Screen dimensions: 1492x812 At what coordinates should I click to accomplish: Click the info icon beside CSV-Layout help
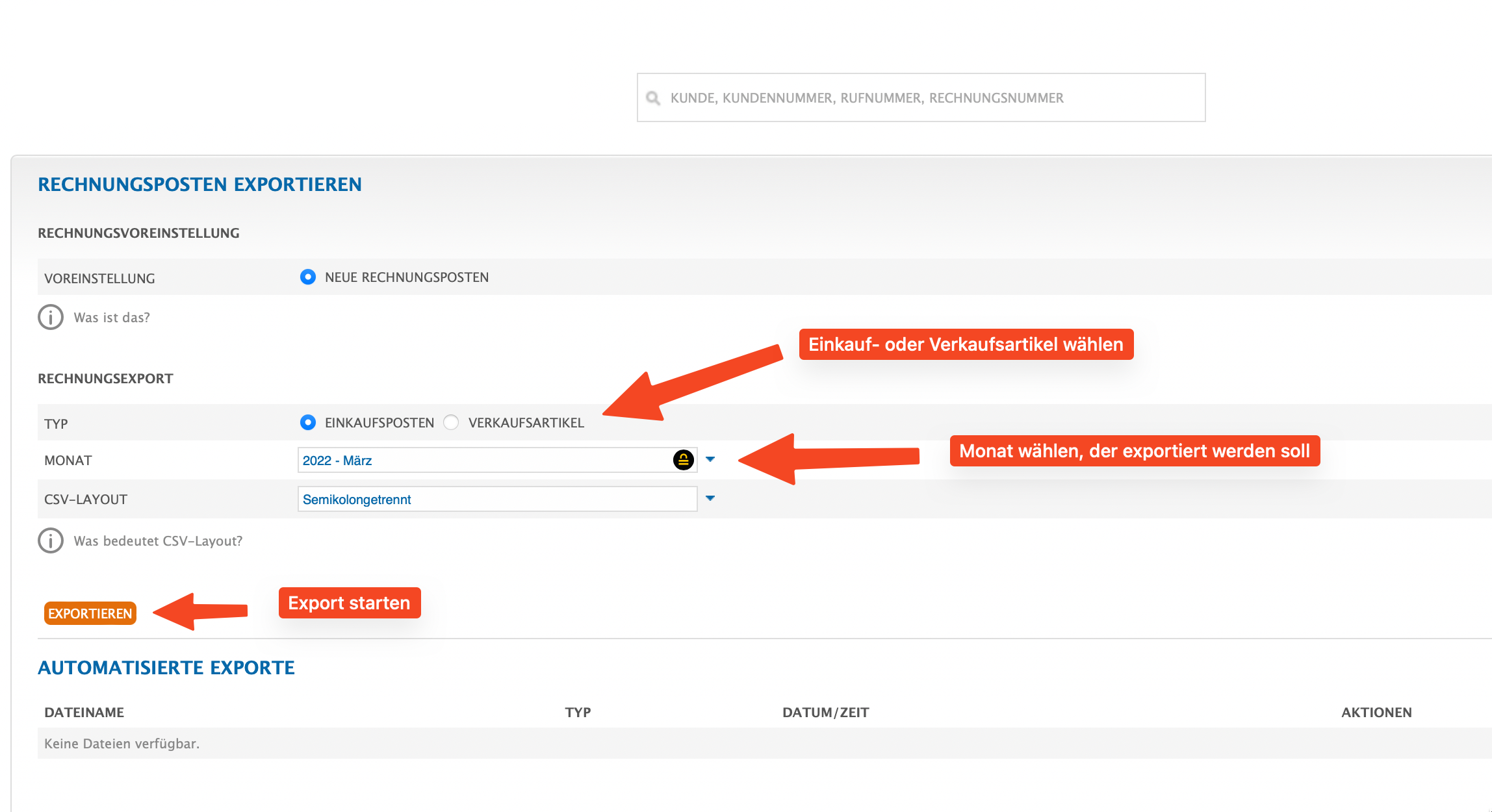point(51,540)
